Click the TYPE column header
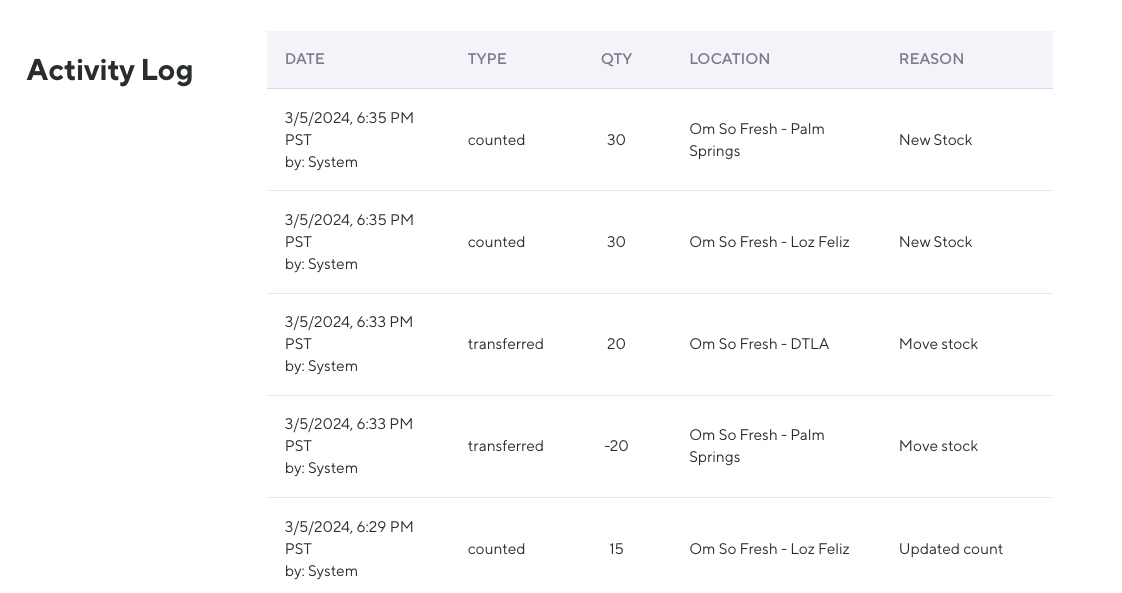The width and height of the screenshot is (1122, 593). click(x=487, y=59)
